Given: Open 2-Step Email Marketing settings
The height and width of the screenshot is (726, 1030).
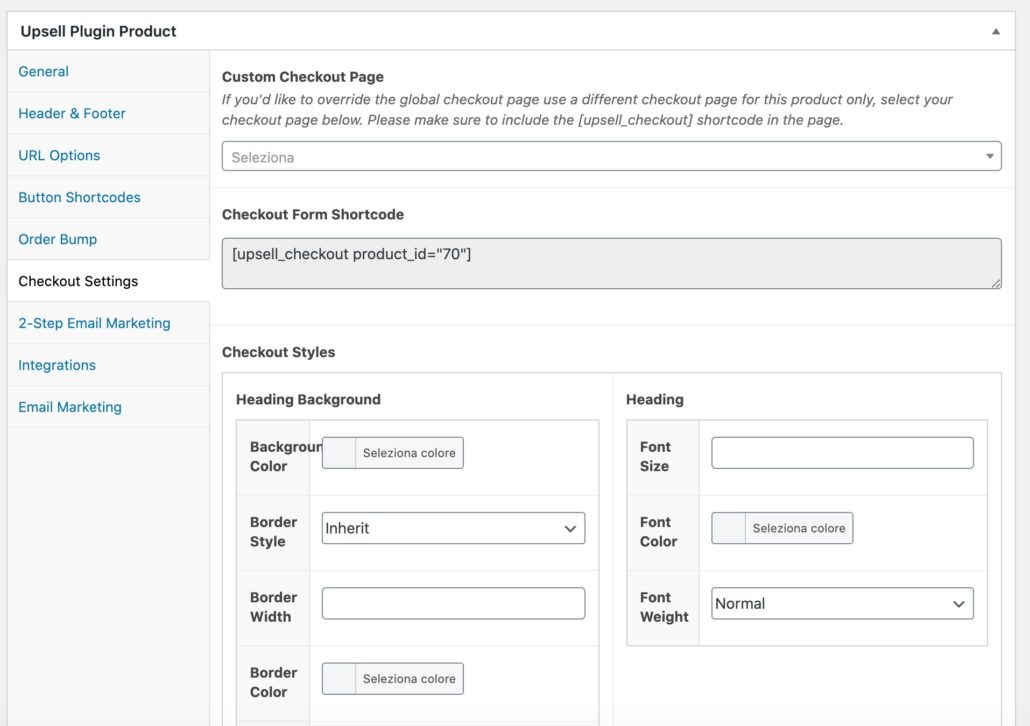Looking at the screenshot, I should point(94,323).
